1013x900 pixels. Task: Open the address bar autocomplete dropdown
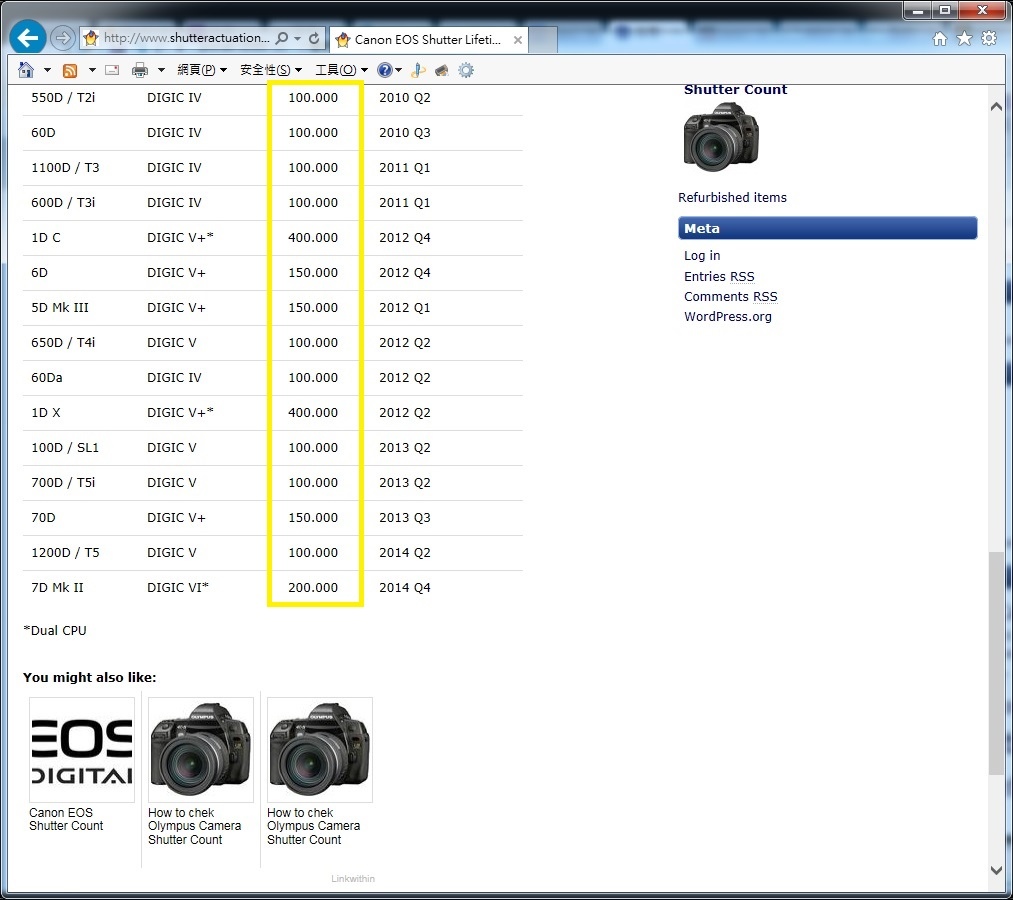click(297, 38)
